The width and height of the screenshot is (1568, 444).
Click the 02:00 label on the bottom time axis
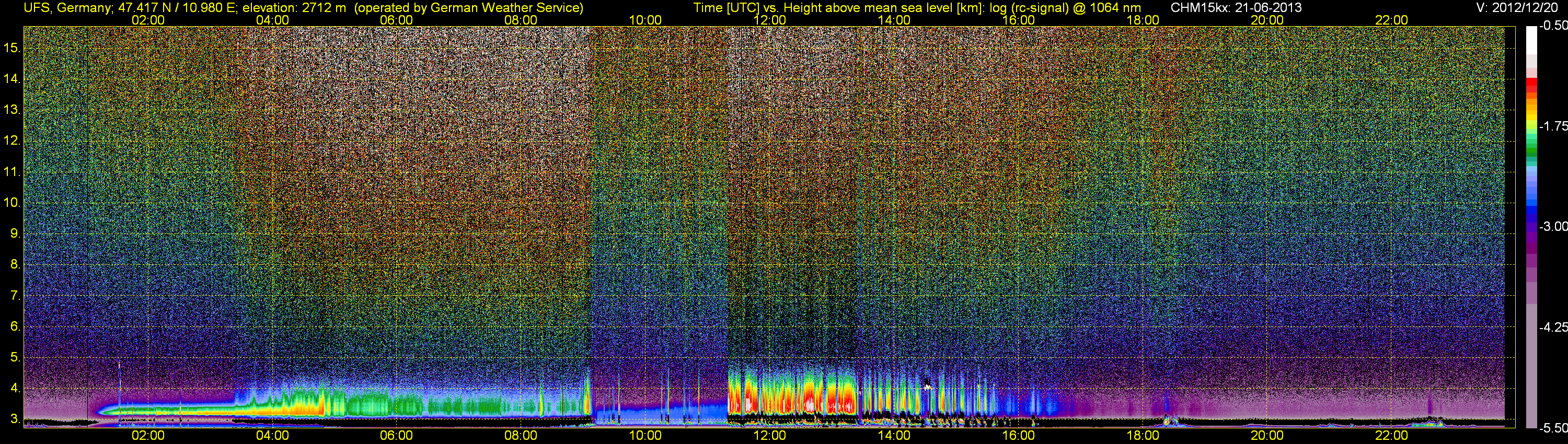tap(148, 436)
